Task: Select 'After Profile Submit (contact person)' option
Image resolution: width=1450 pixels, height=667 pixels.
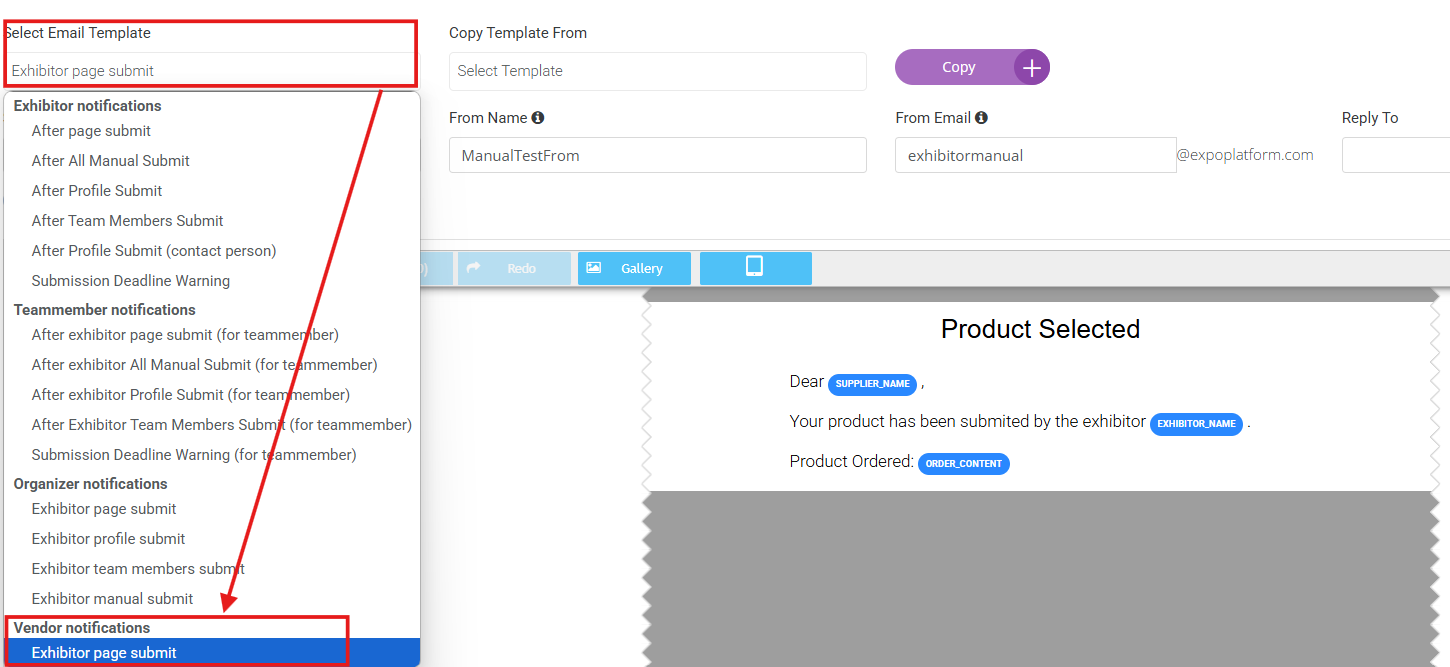Action: click(x=153, y=251)
